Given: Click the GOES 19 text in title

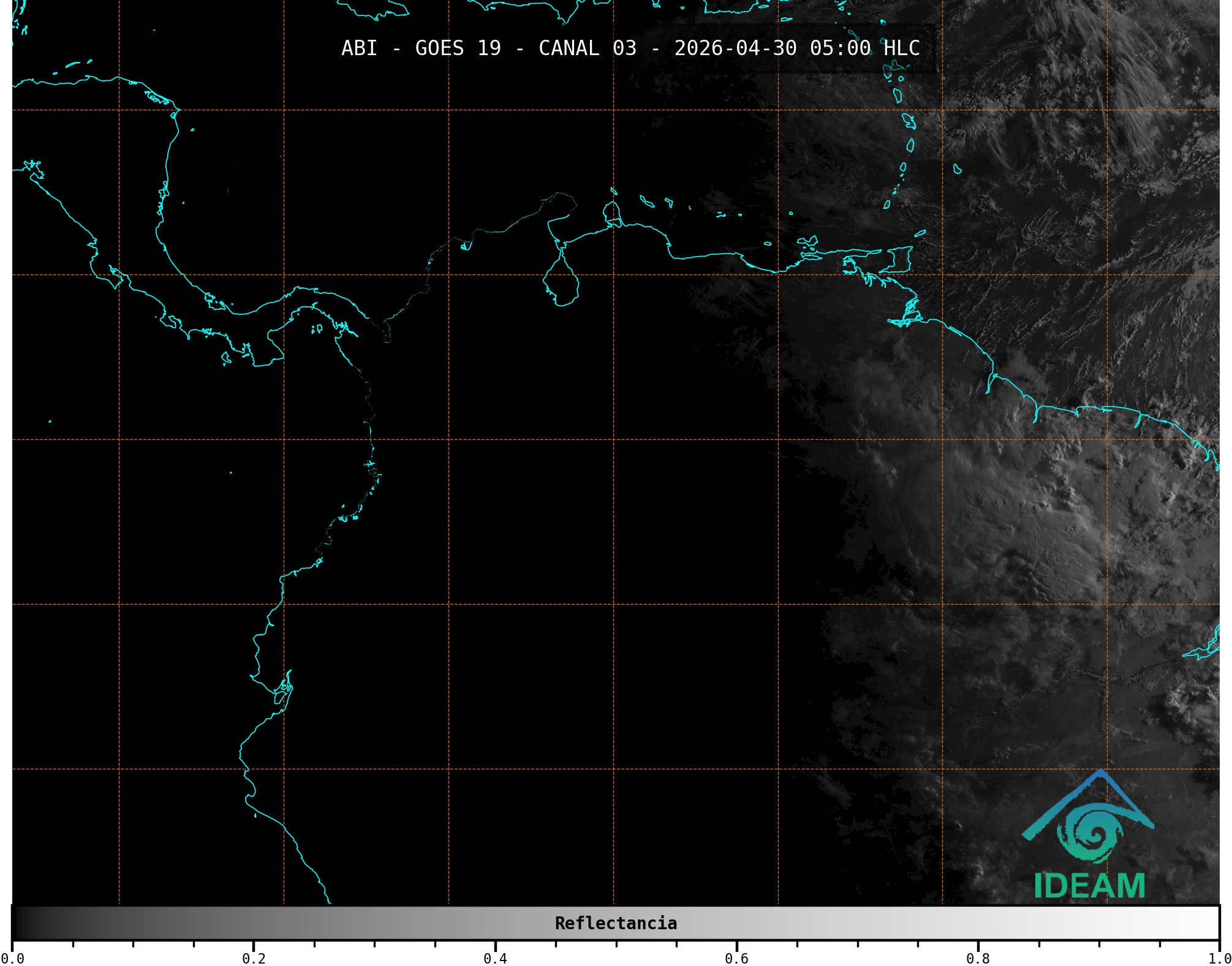Looking at the screenshot, I should pos(458,48).
